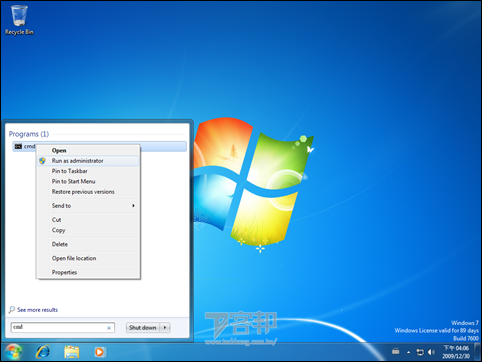The height and width of the screenshot is (362, 482).
Task: Click the Programs (1) heading
Action: point(29,134)
